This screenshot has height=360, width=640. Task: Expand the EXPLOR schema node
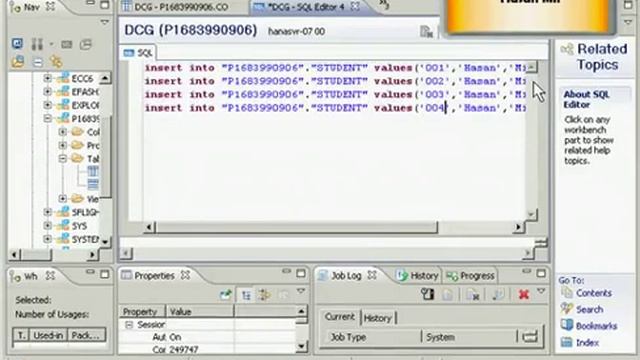click(47, 105)
